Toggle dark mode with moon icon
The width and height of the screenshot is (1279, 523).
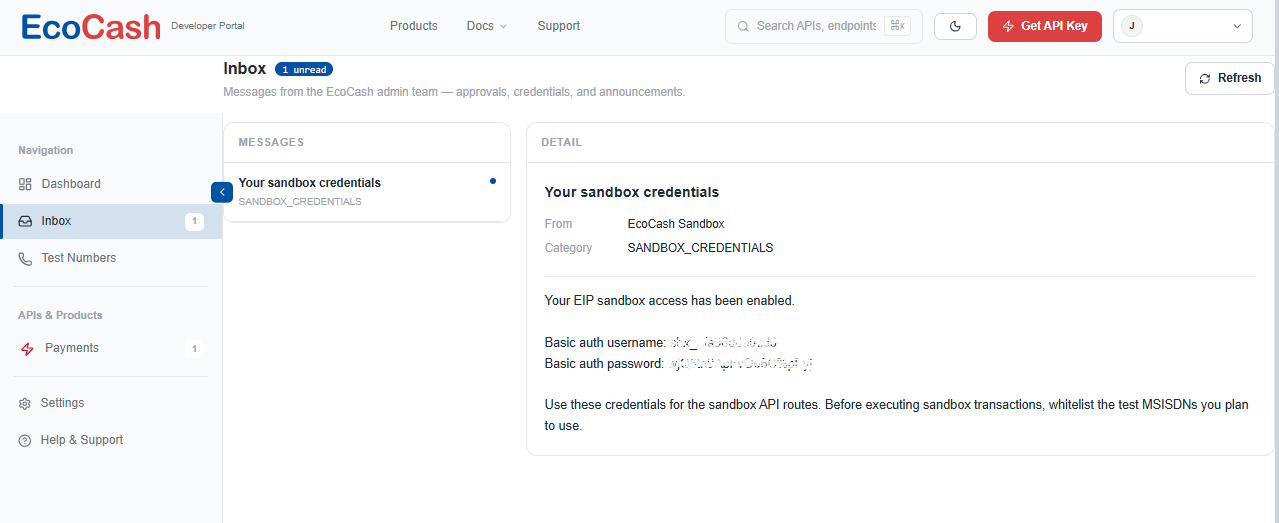tap(955, 26)
